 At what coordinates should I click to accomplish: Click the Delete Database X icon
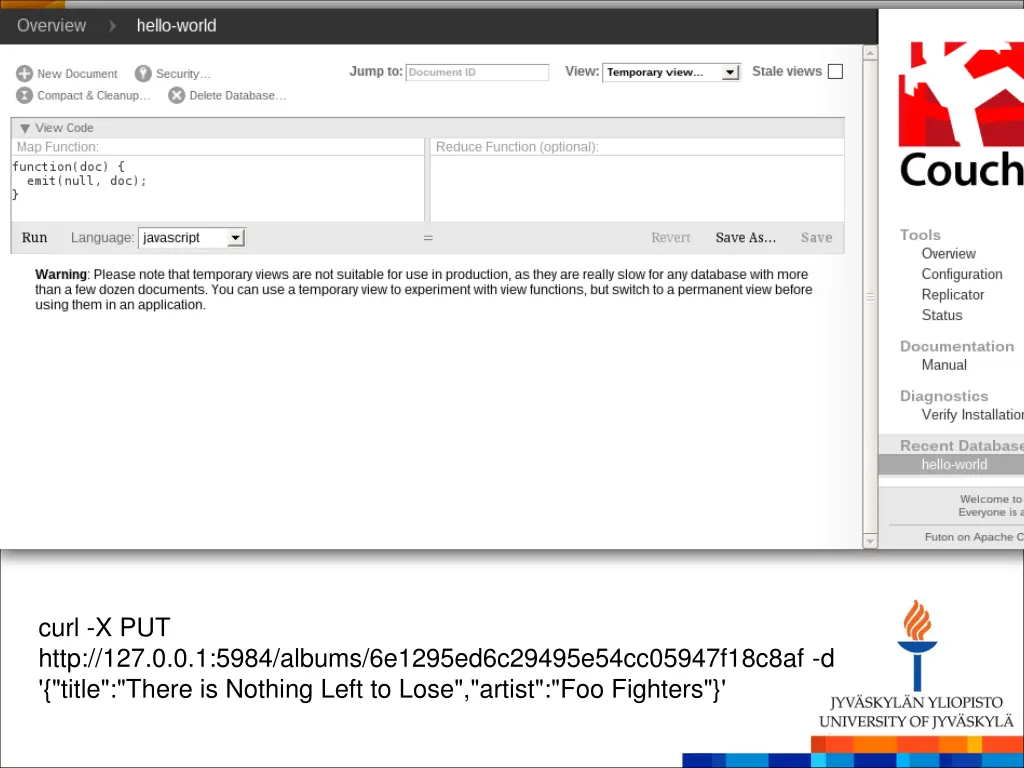[x=176, y=95]
